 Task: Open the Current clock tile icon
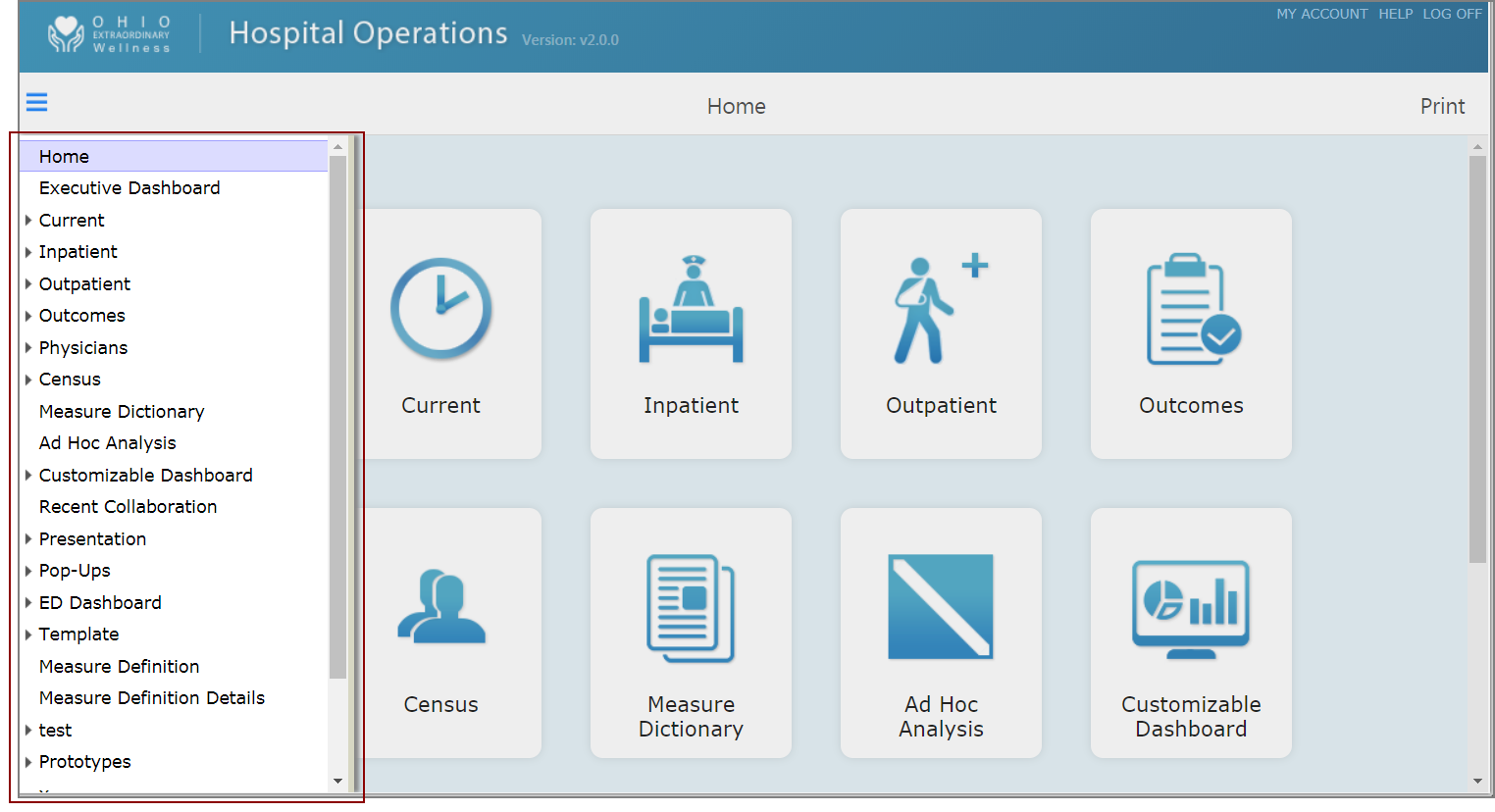pyautogui.click(x=440, y=308)
